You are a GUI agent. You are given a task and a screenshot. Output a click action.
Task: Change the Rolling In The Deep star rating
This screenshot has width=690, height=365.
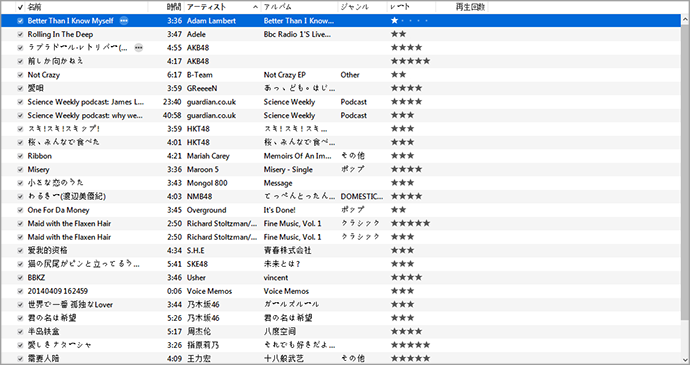point(398,34)
